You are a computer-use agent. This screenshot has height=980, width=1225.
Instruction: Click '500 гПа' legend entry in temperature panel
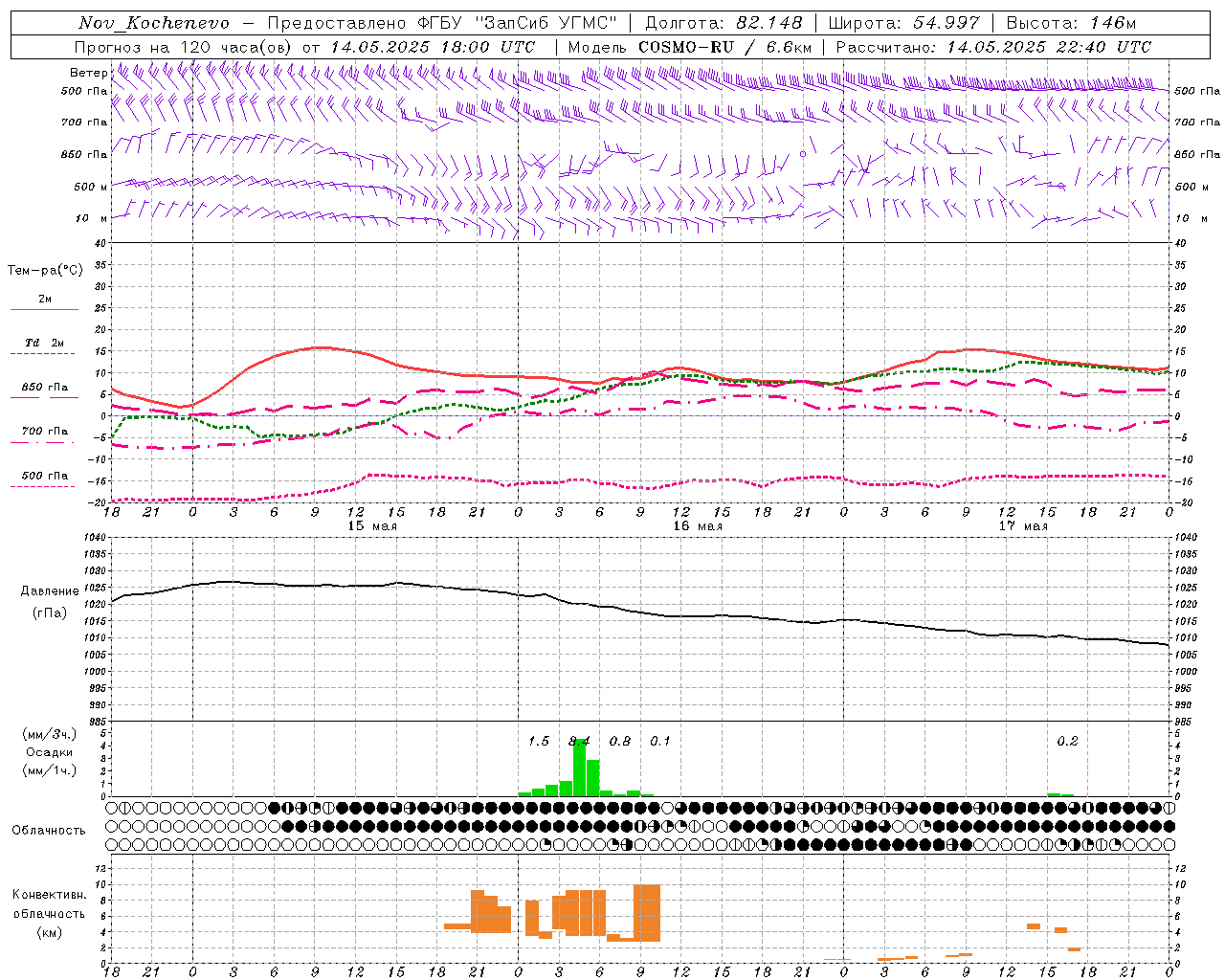pyautogui.click(x=45, y=476)
